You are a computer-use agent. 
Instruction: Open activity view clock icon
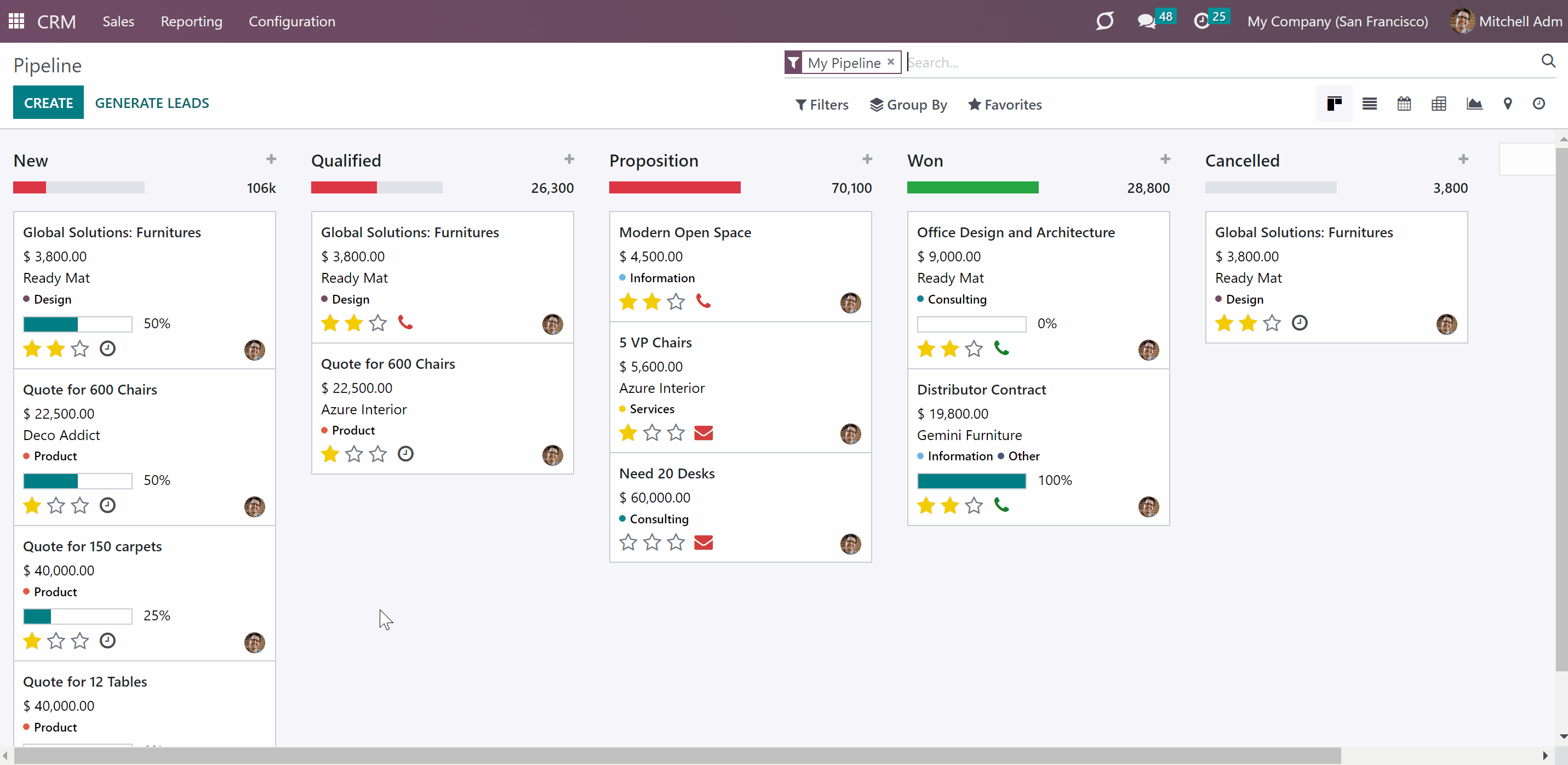[1539, 104]
